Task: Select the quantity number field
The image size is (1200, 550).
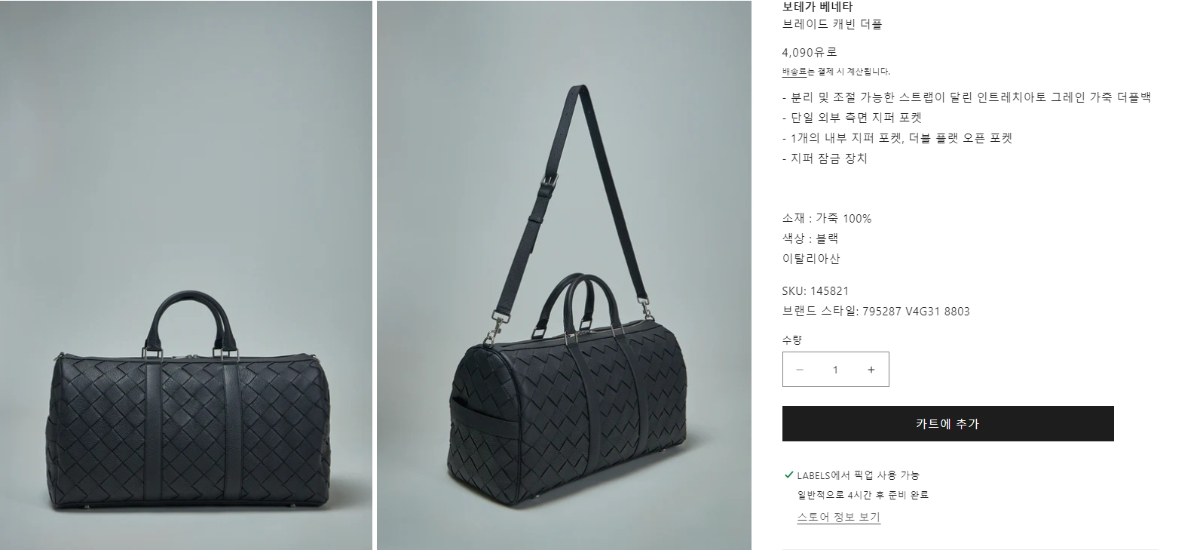Action: click(835, 369)
